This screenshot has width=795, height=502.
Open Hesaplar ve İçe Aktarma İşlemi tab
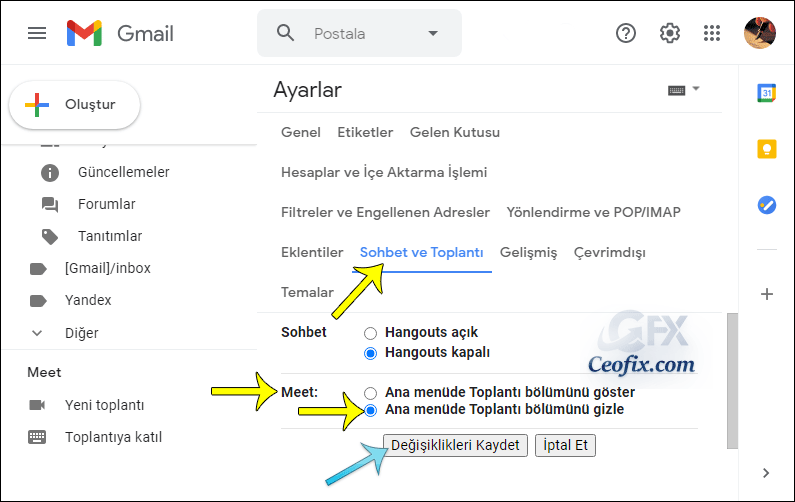point(384,172)
